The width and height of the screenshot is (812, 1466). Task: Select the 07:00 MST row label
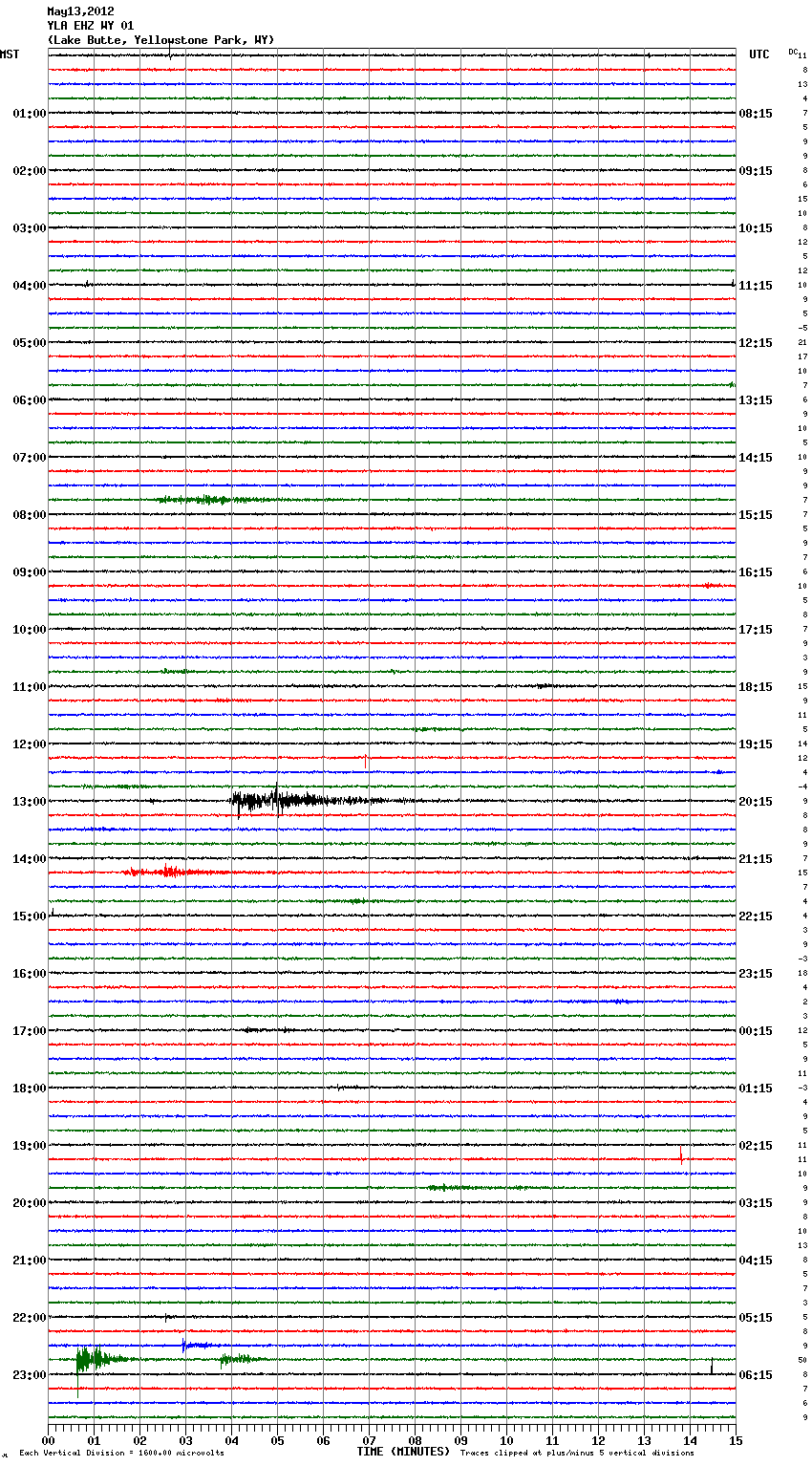30,458
